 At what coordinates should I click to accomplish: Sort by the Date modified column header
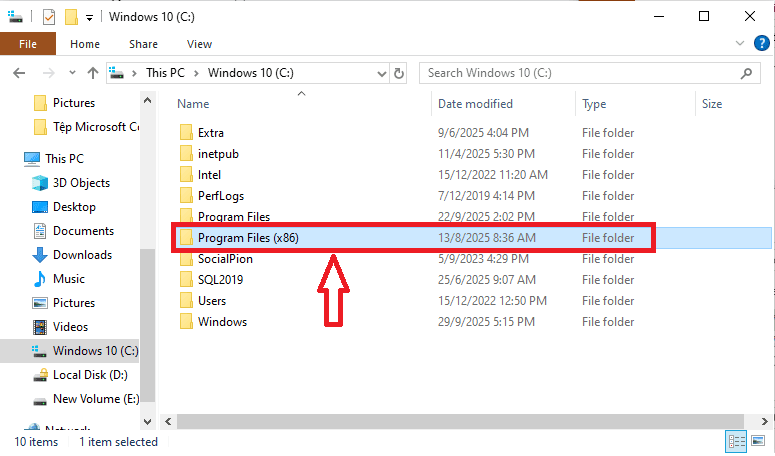[x=475, y=104]
